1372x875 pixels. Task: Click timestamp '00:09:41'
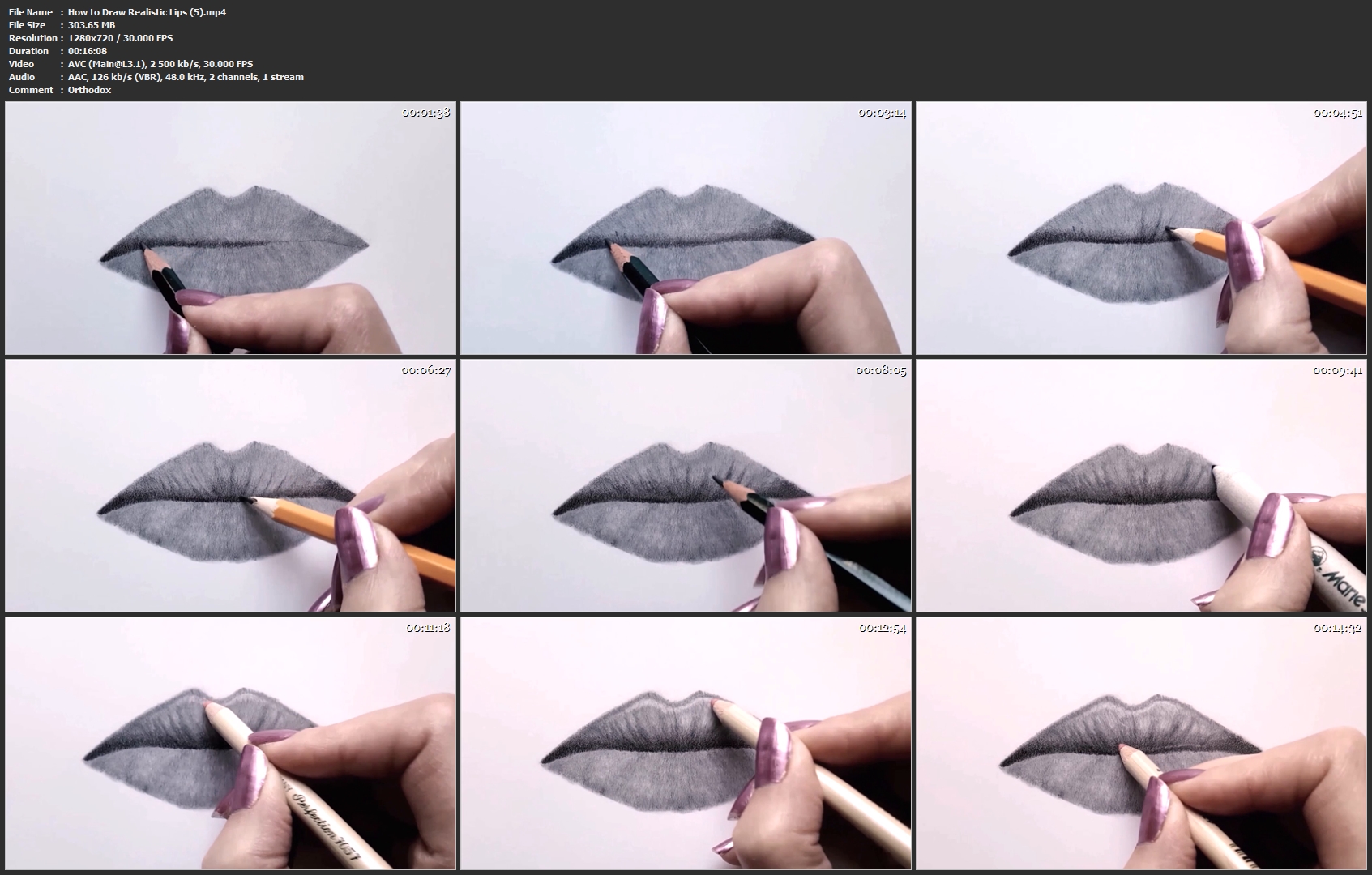(x=1337, y=370)
